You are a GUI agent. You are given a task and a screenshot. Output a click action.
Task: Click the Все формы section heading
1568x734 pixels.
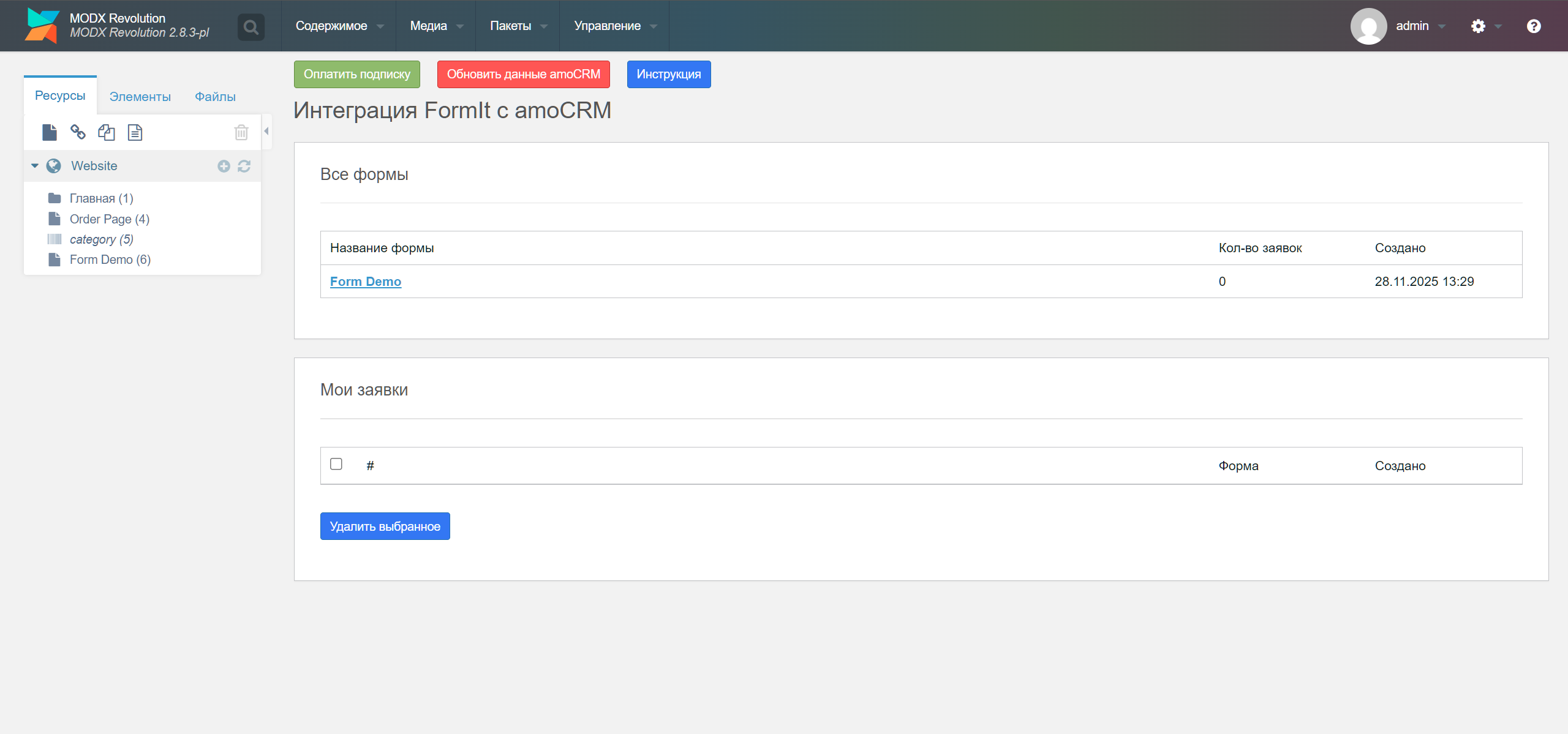(364, 174)
